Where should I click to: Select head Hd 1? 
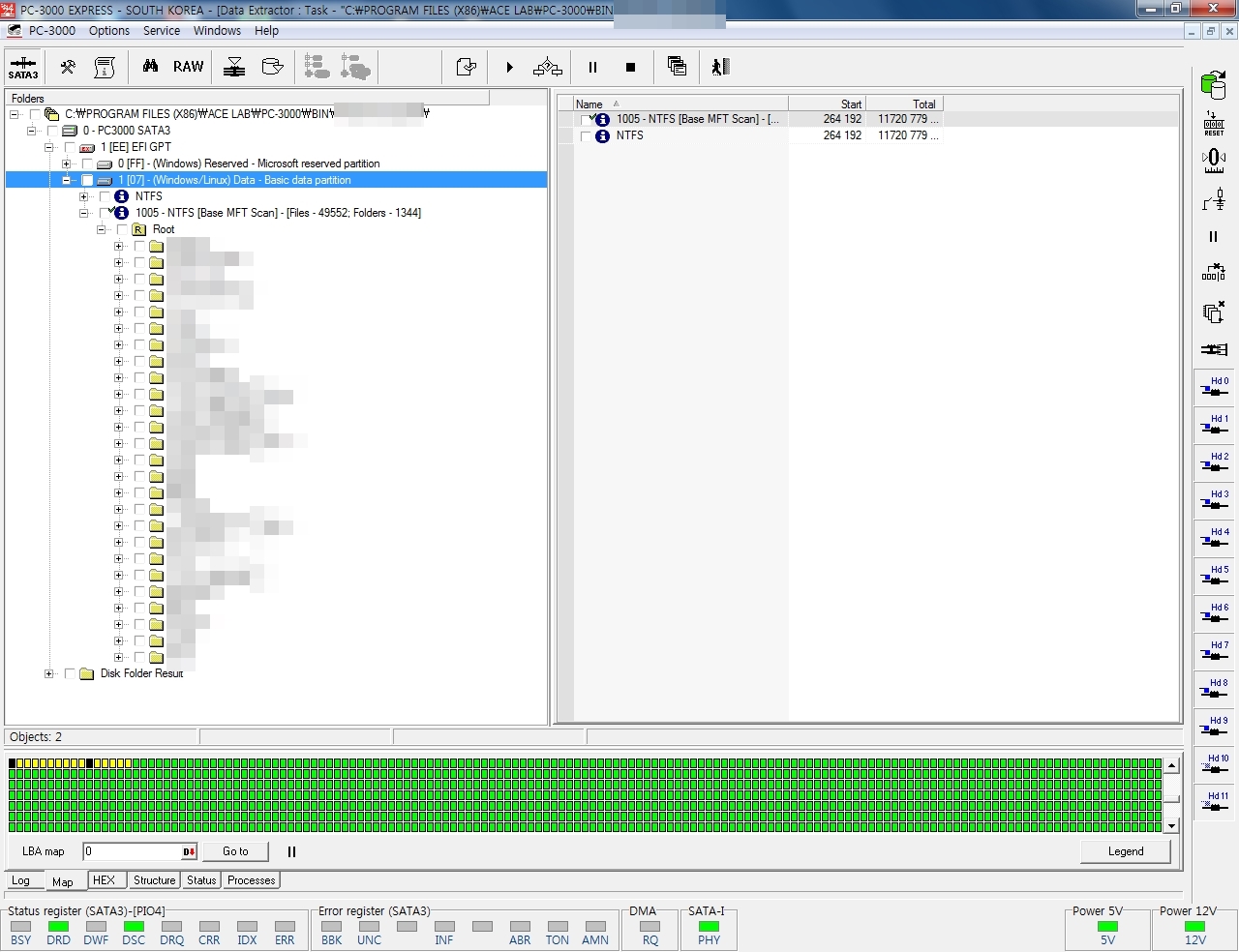coord(1214,425)
